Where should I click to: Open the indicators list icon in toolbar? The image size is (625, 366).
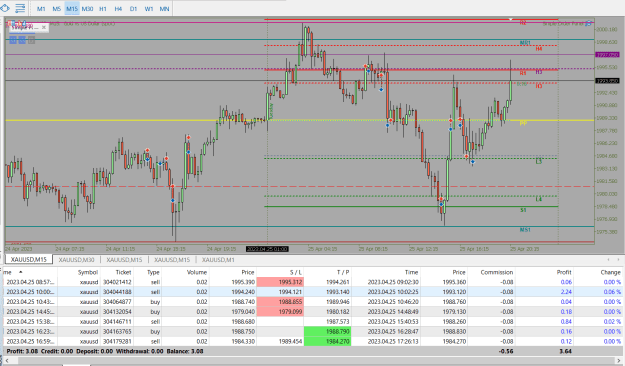pos(20,8)
